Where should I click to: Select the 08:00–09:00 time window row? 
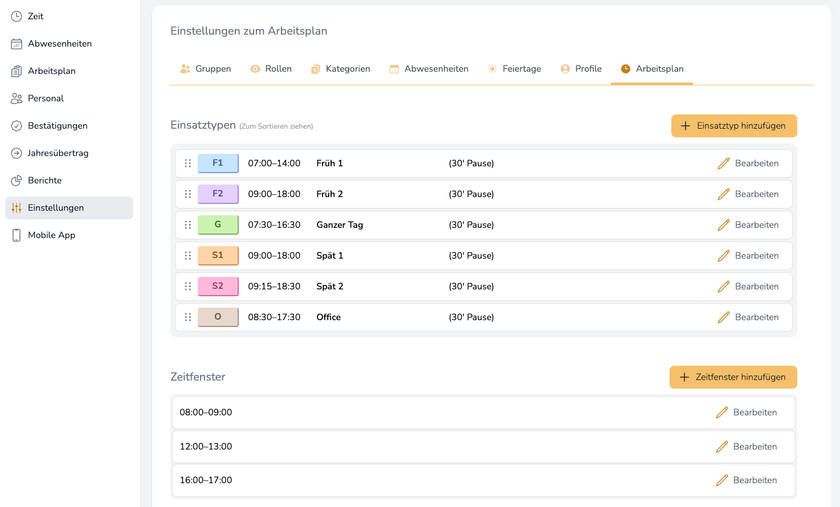click(x=400, y=412)
